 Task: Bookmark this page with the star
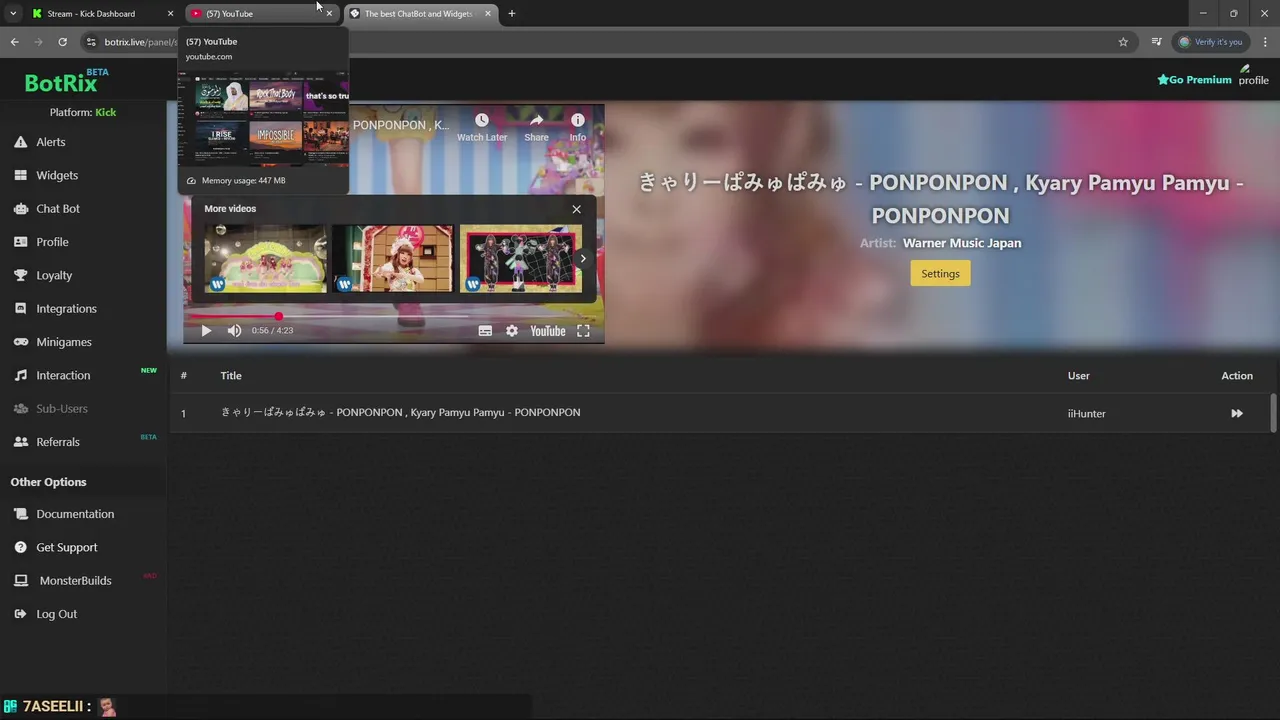(1123, 42)
